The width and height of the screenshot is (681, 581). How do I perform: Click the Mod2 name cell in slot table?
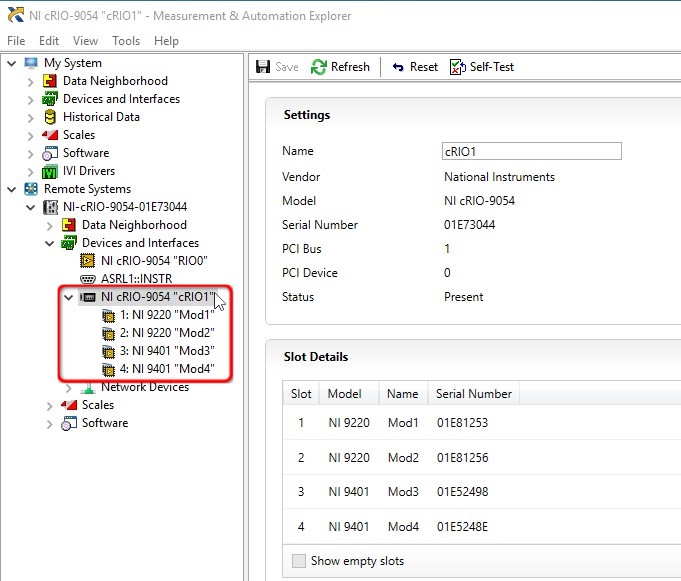403,458
